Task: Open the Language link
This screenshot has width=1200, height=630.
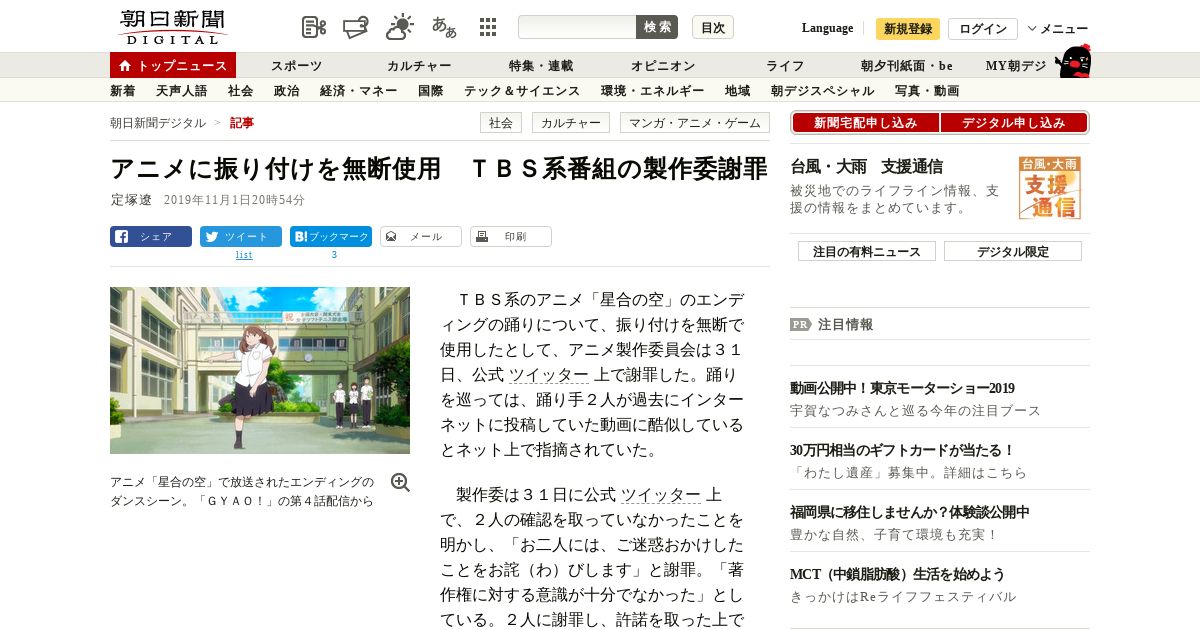Action: pyautogui.click(x=827, y=28)
